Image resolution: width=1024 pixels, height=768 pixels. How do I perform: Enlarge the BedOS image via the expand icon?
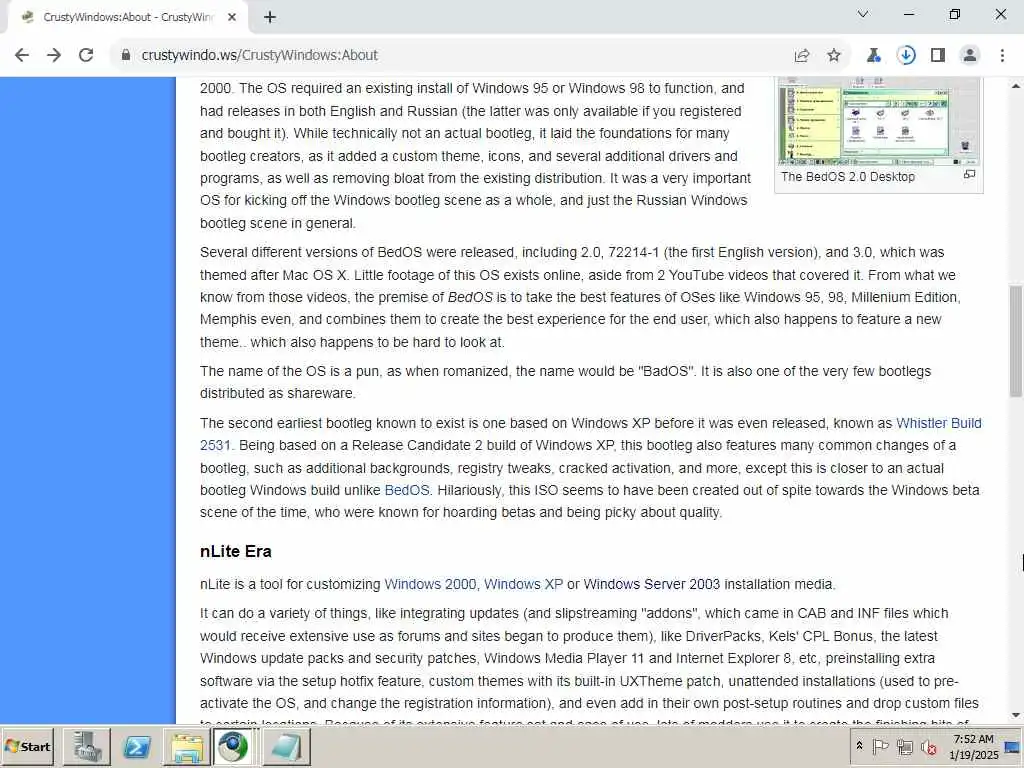pyautogui.click(x=970, y=174)
